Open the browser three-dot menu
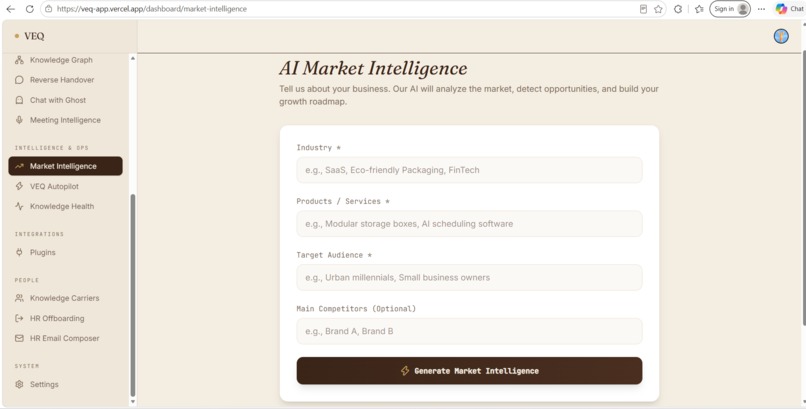The image size is (806, 409). [x=761, y=9]
